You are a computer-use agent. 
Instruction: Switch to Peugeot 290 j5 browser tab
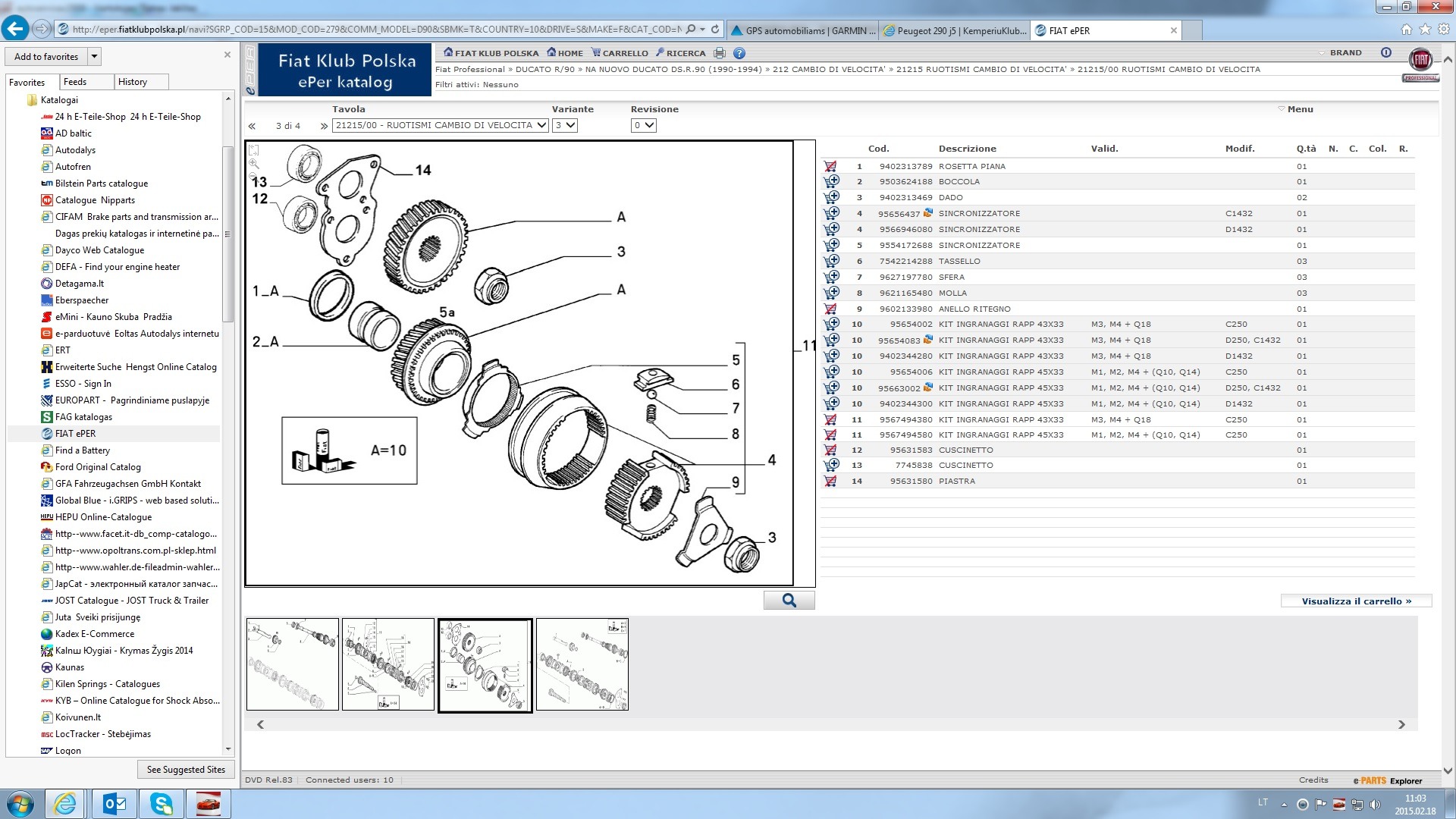coord(954,30)
